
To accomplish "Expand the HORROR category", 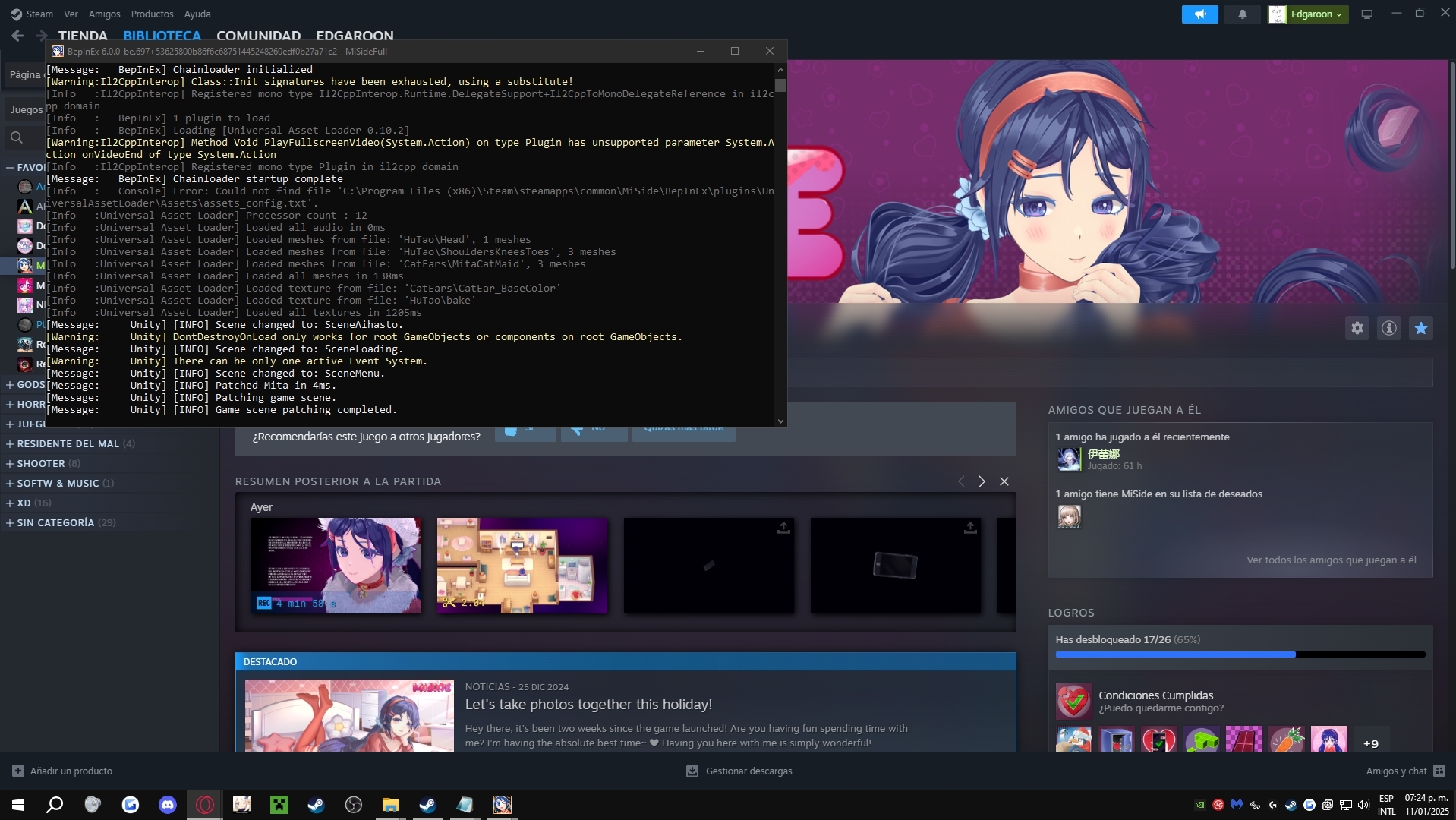I will (10, 404).
